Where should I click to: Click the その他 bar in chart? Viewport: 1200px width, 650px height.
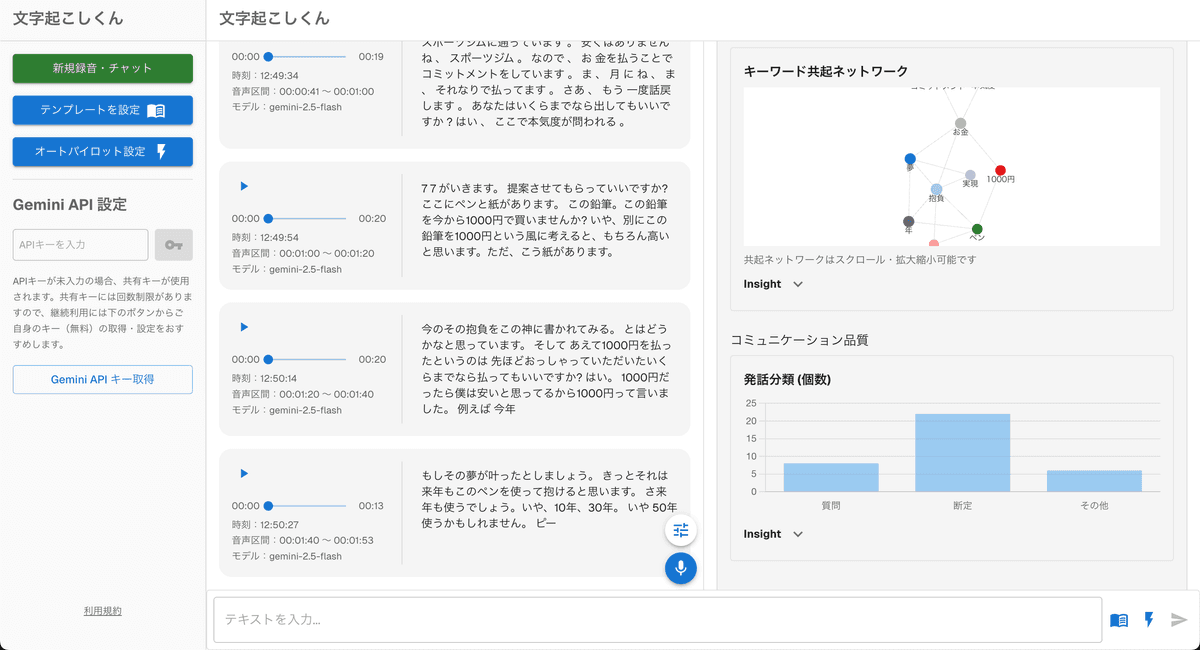pyautogui.click(x=1094, y=481)
